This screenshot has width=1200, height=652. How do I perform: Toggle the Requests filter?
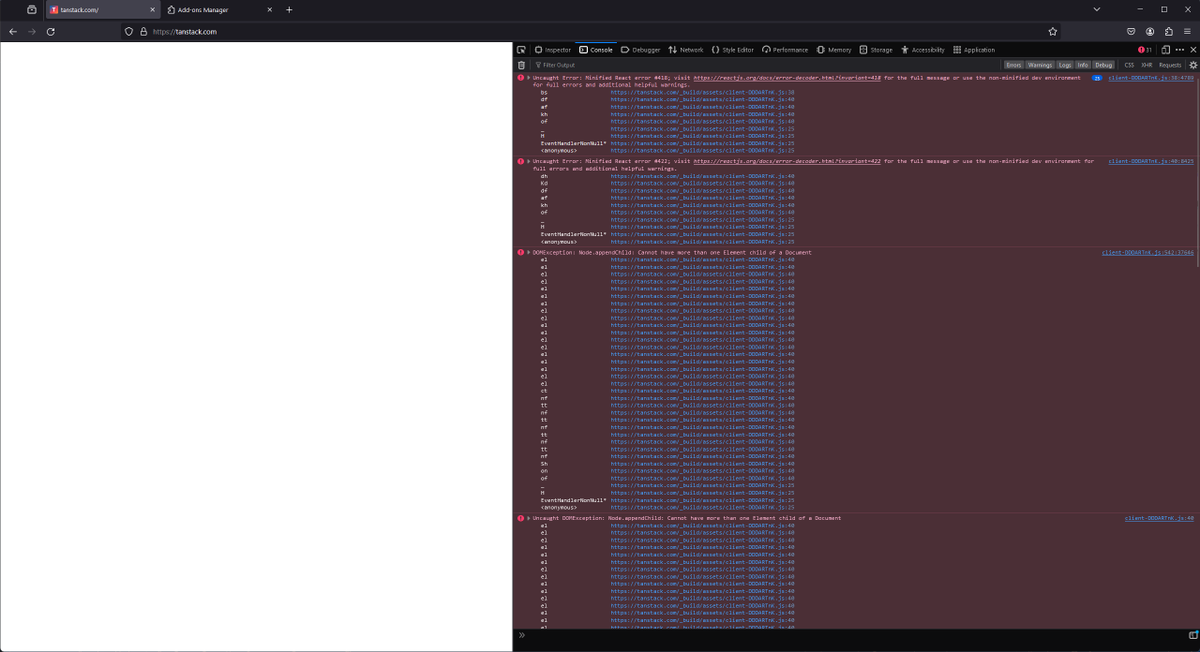click(1170, 65)
